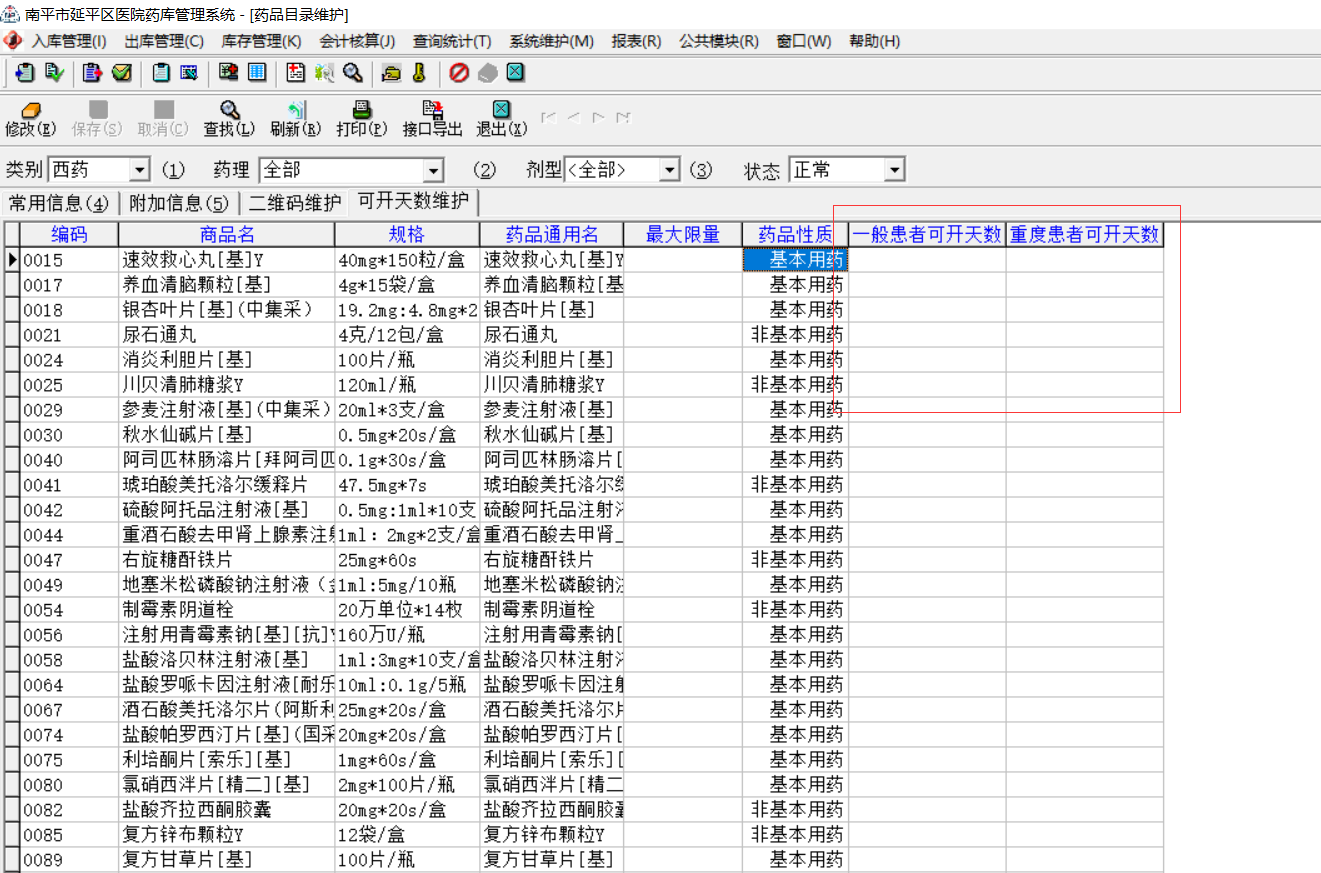1321x873 pixels.
Task: Click the document with red arrow toolbar icon
Action: pos(93,73)
